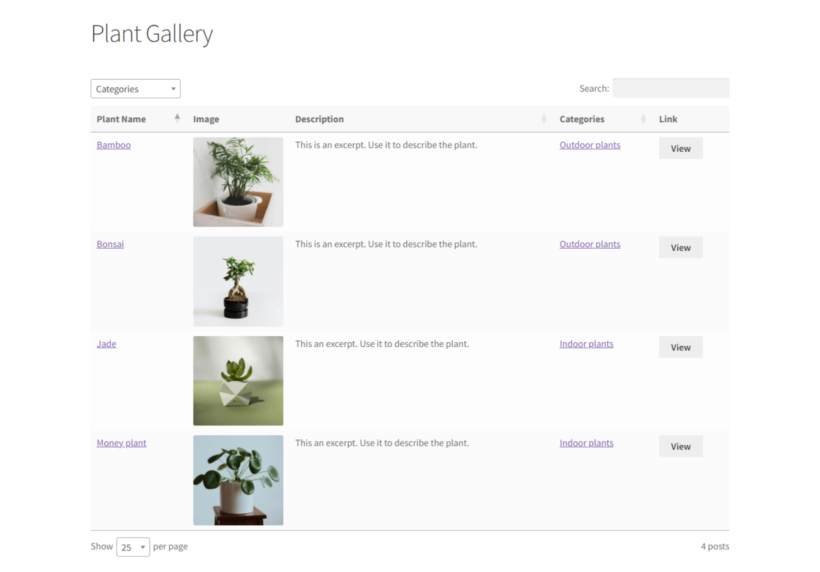Open the Money plant link
This screenshot has width=820, height=572.
[x=121, y=443]
